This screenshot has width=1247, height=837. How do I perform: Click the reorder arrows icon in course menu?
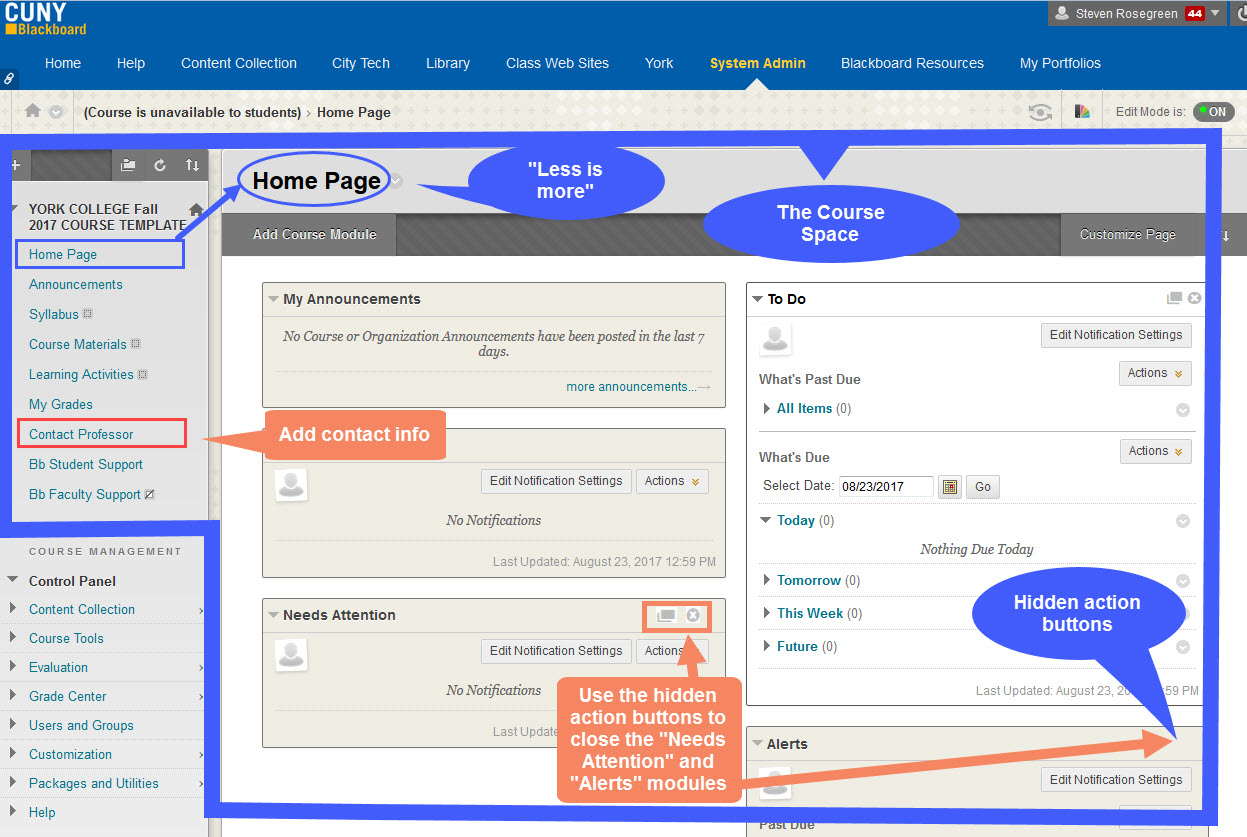coord(192,166)
